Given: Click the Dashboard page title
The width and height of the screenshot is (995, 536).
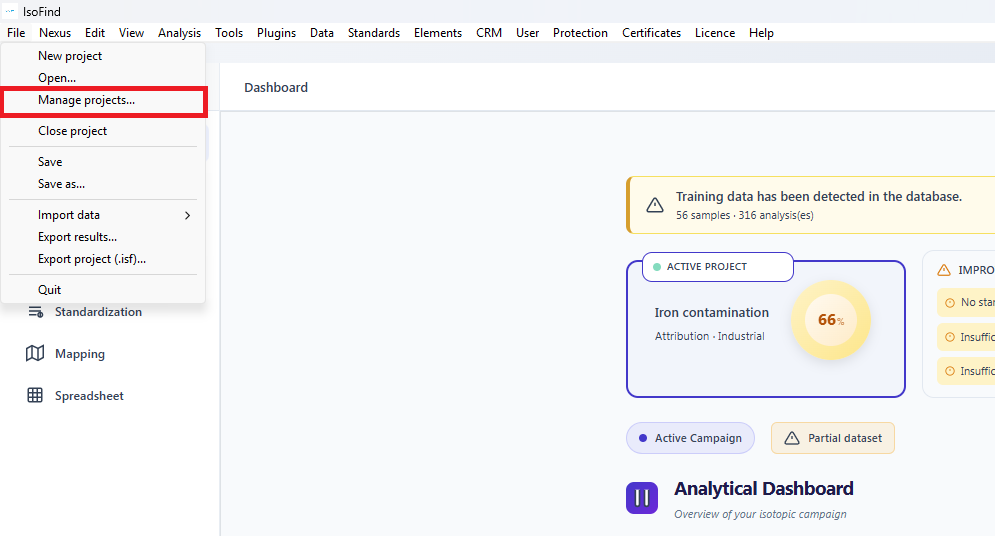Looking at the screenshot, I should tap(276, 88).
